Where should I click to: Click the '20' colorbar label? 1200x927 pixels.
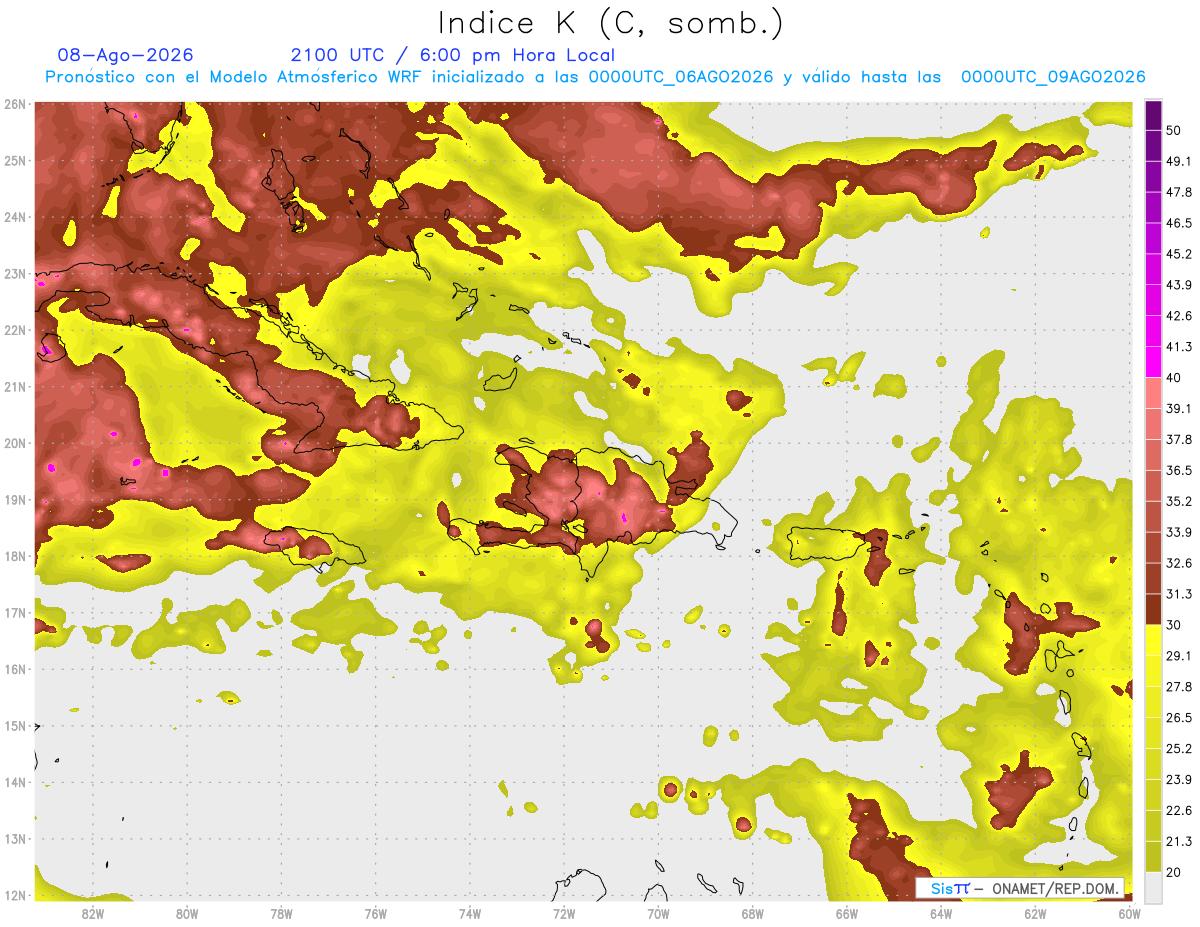point(1175,871)
